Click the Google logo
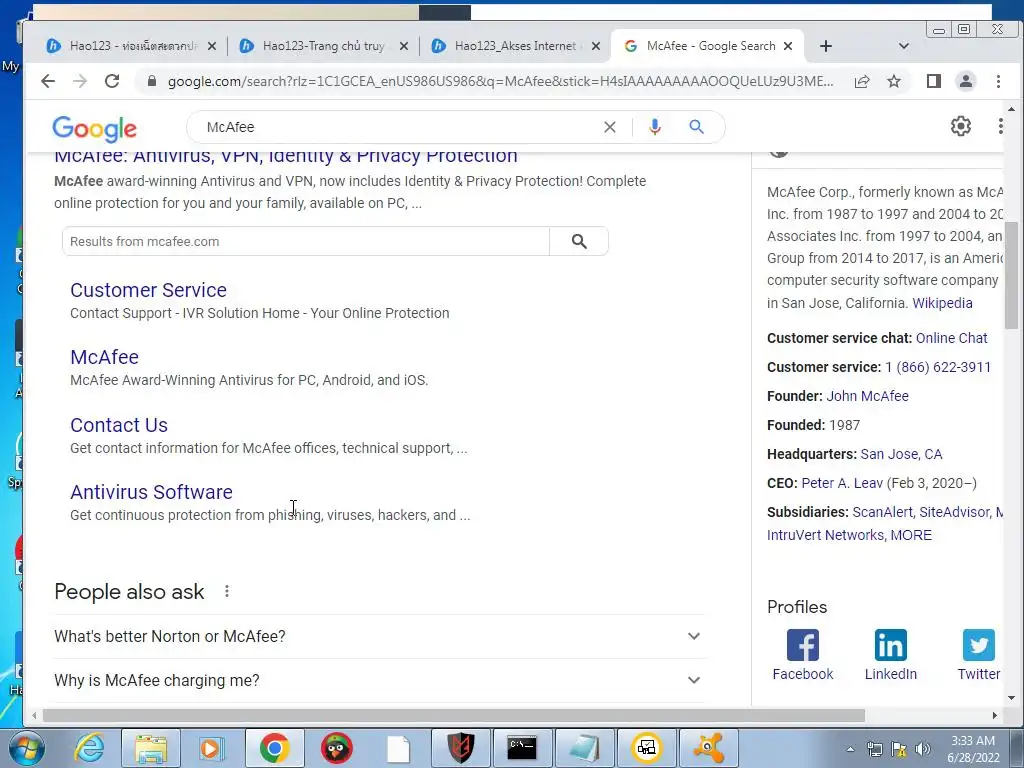The image size is (1024, 768). point(95,129)
